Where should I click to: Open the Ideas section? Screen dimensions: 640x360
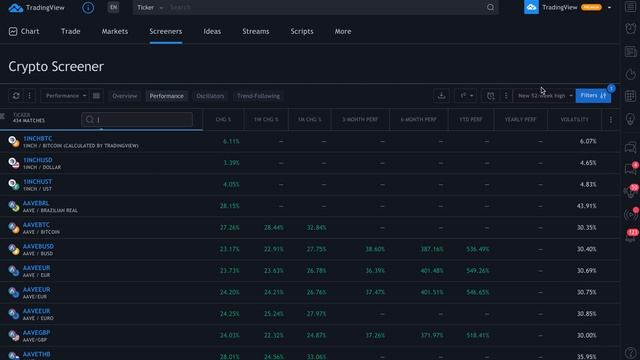[212, 31]
